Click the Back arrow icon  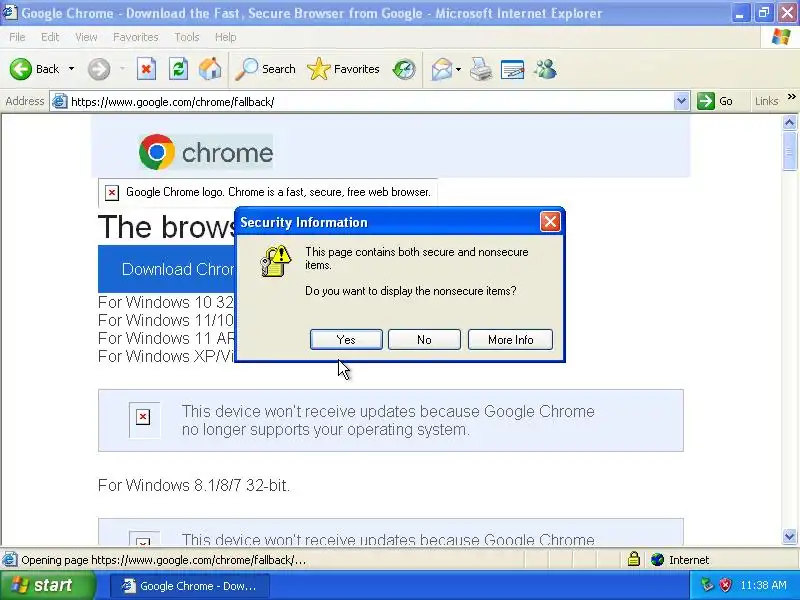(20, 69)
